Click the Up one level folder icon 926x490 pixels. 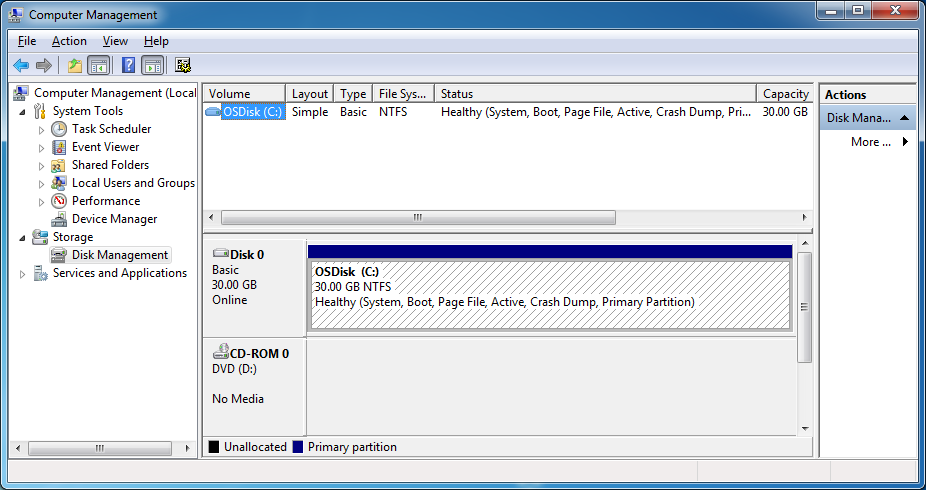point(74,66)
